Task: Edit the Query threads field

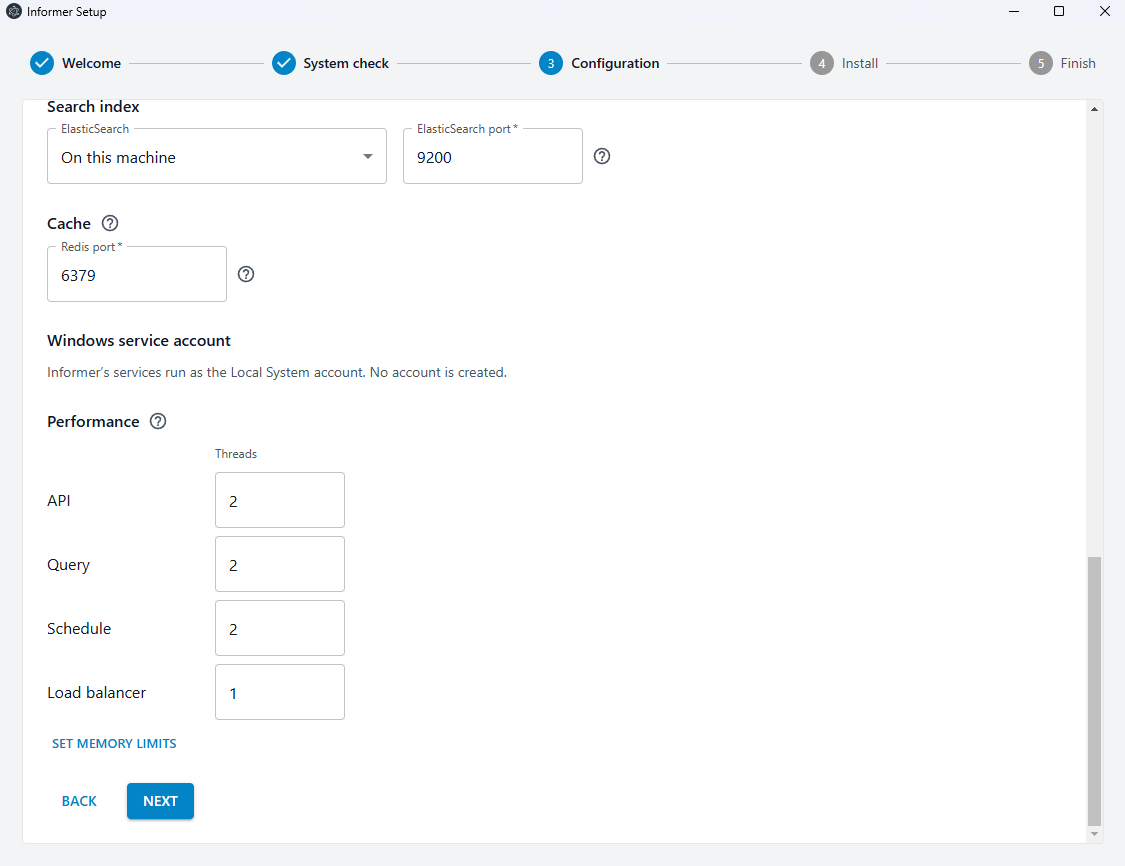Action: pyautogui.click(x=280, y=564)
